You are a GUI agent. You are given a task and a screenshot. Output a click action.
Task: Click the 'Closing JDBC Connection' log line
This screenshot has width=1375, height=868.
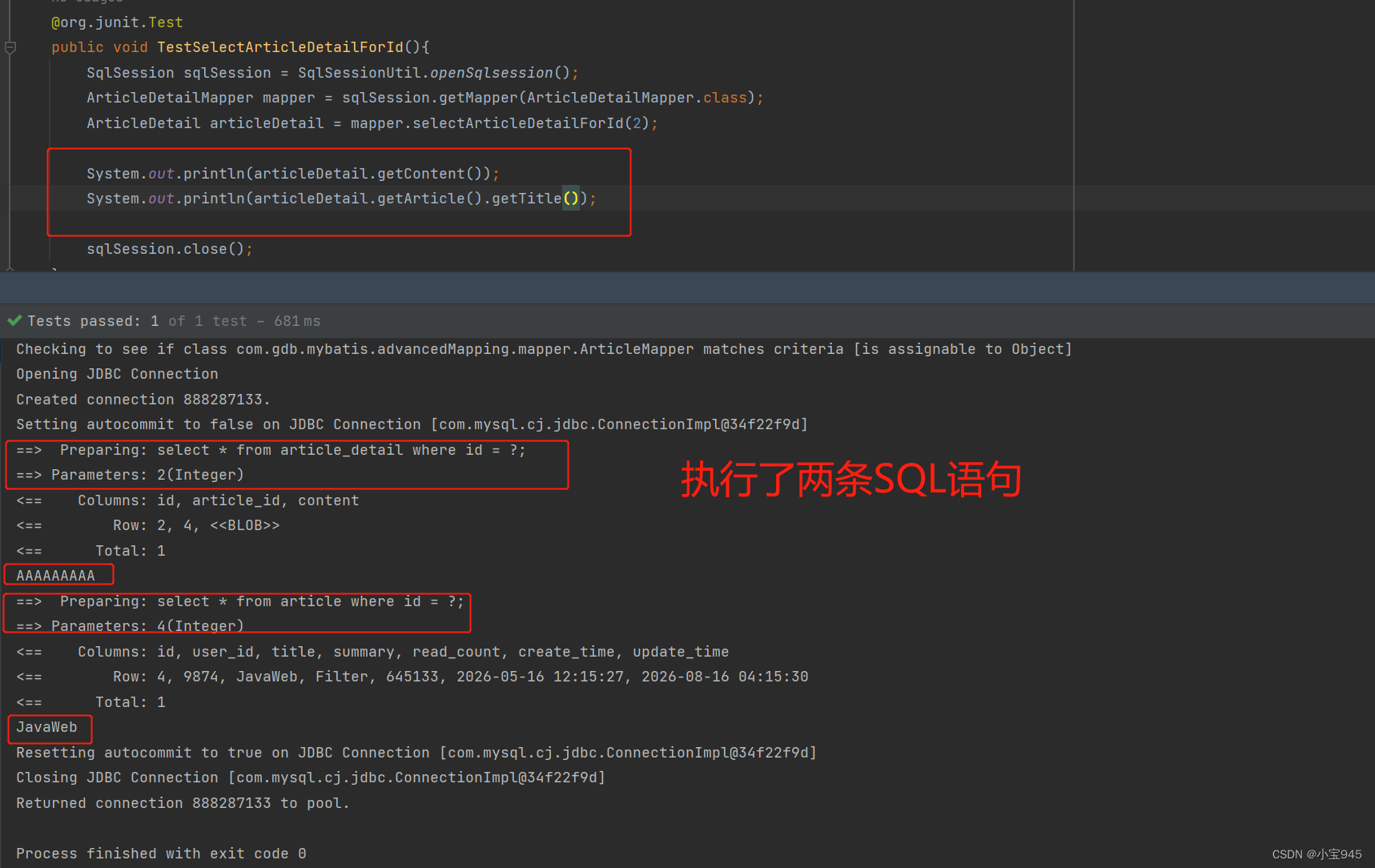point(311,778)
